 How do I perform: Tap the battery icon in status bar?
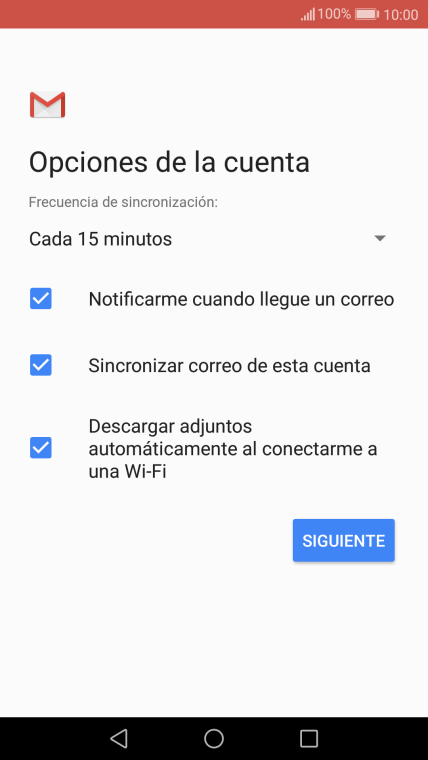coord(367,14)
